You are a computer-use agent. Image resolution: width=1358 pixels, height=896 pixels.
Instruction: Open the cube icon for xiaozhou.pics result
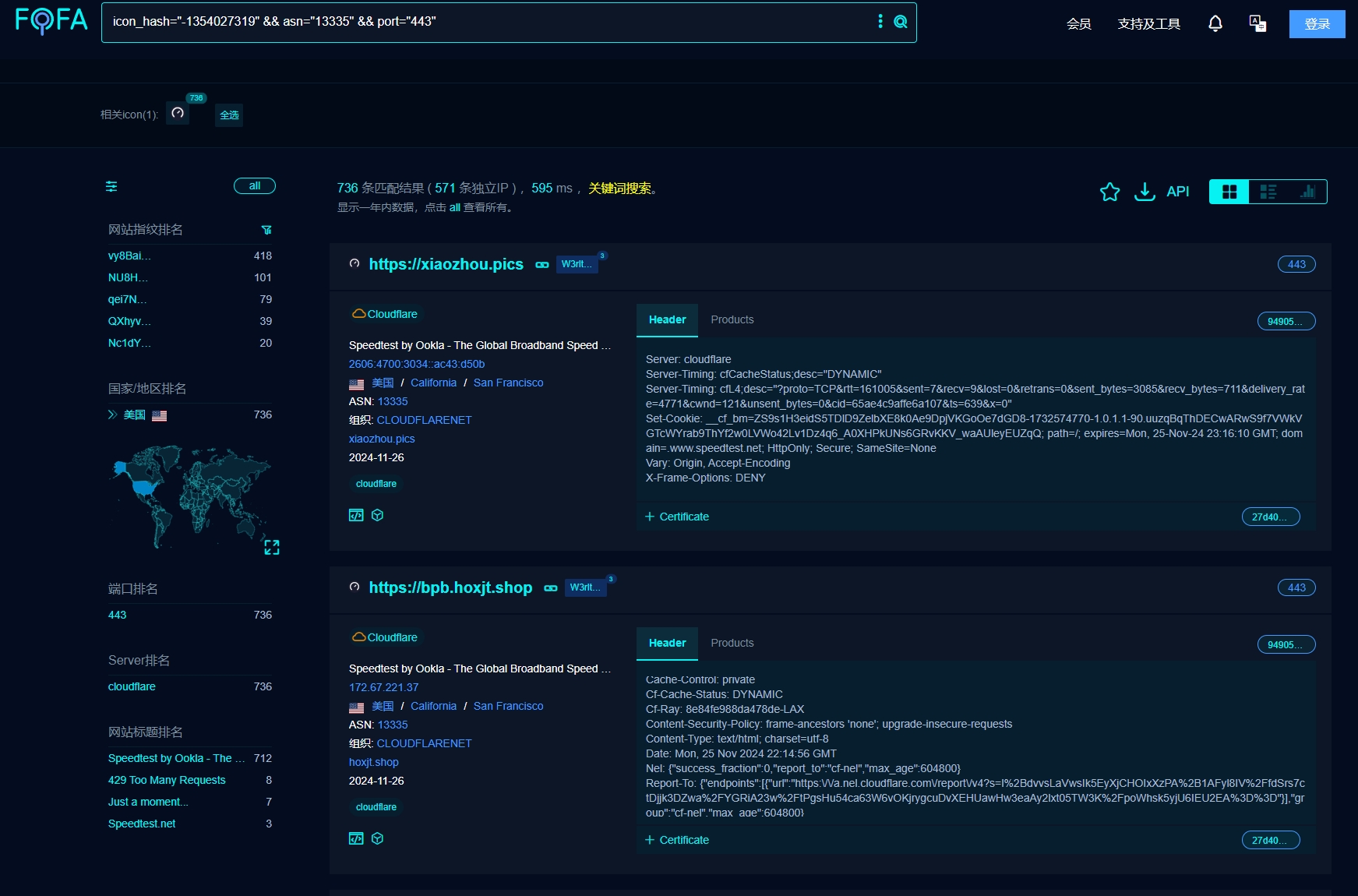(x=378, y=515)
